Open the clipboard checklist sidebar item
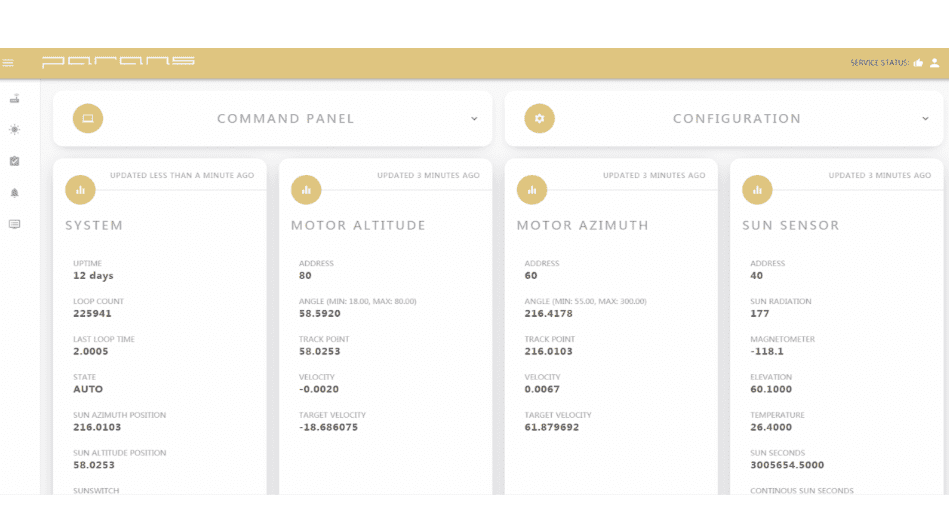 click(14, 161)
